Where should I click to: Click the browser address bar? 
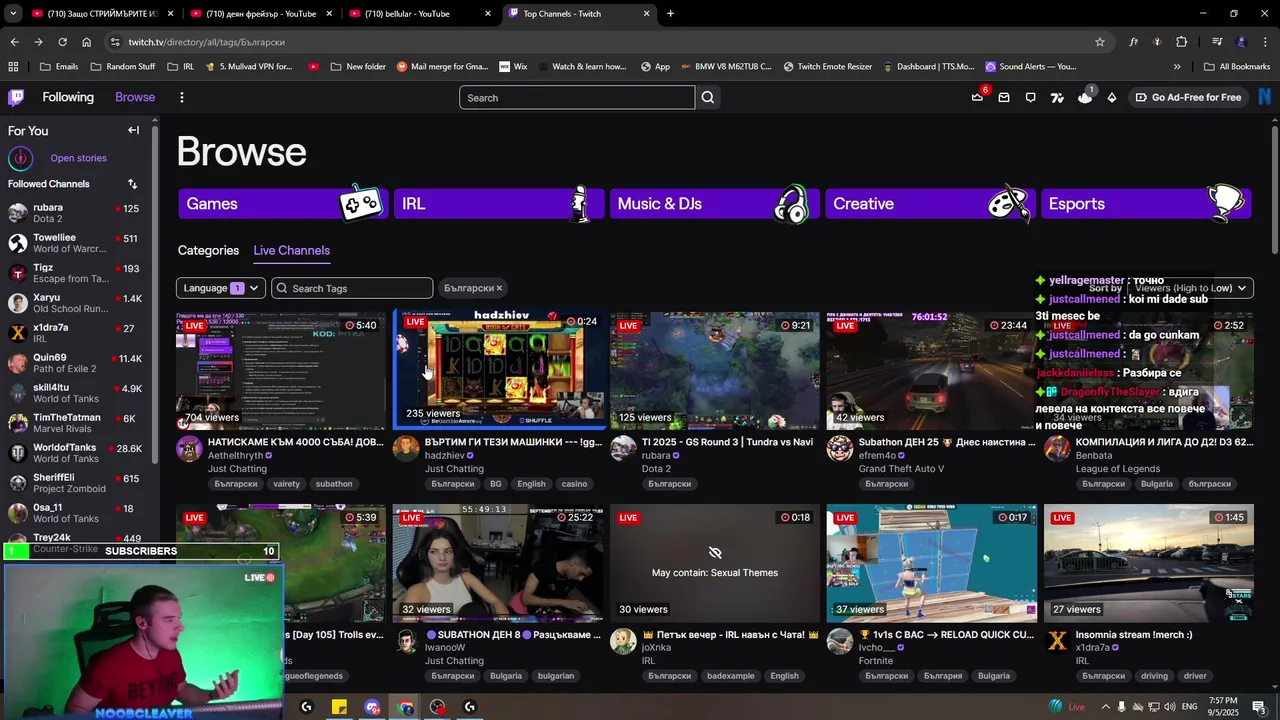pyautogui.click(x=600, y=42)
